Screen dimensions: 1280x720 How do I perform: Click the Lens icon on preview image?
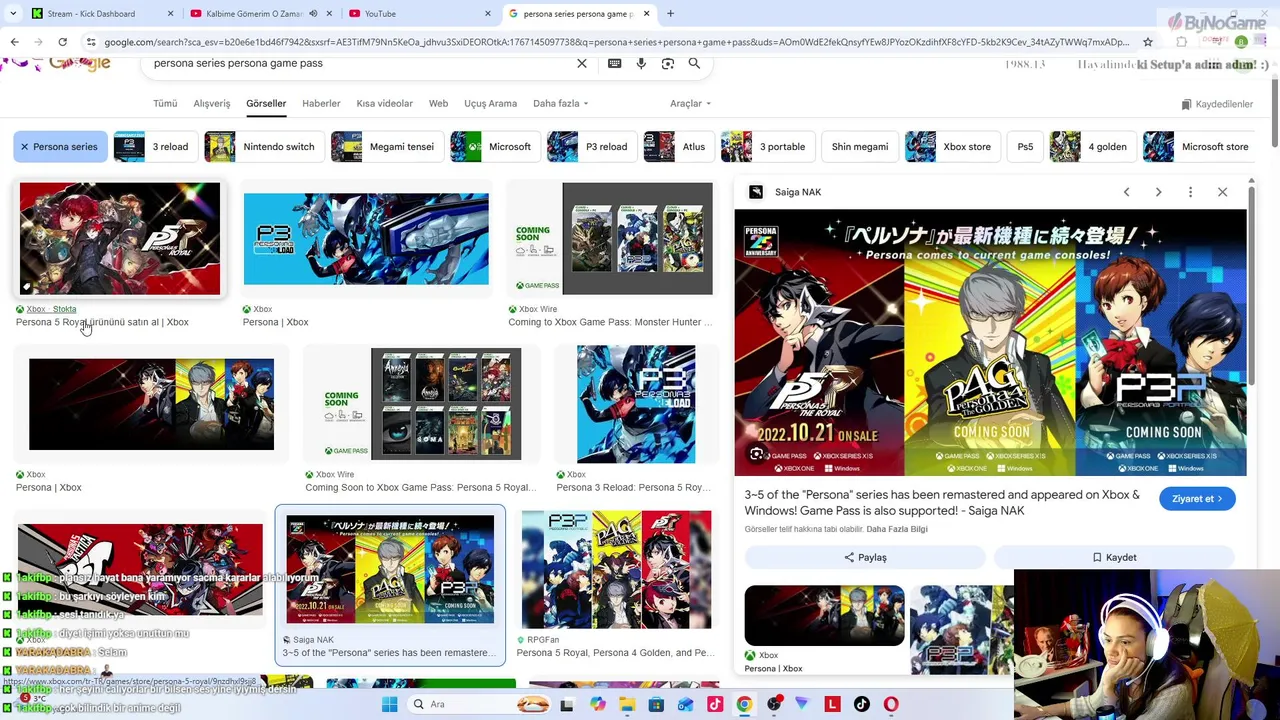click(757, 454)
